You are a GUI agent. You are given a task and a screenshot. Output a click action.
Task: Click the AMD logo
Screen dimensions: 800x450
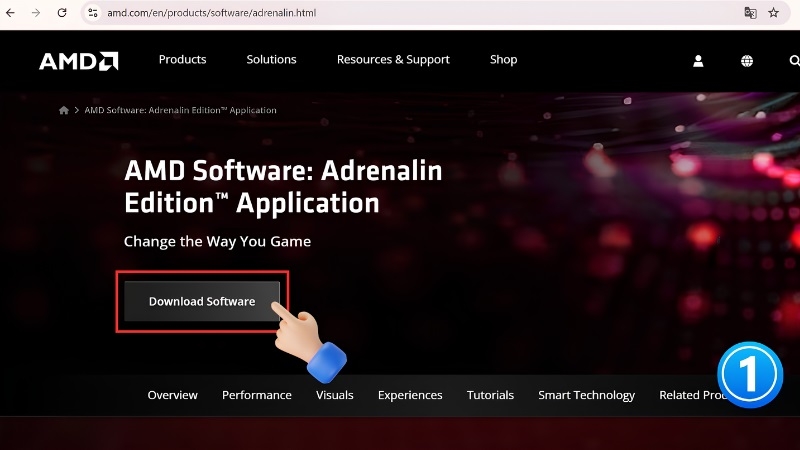[x=79, y=61]
